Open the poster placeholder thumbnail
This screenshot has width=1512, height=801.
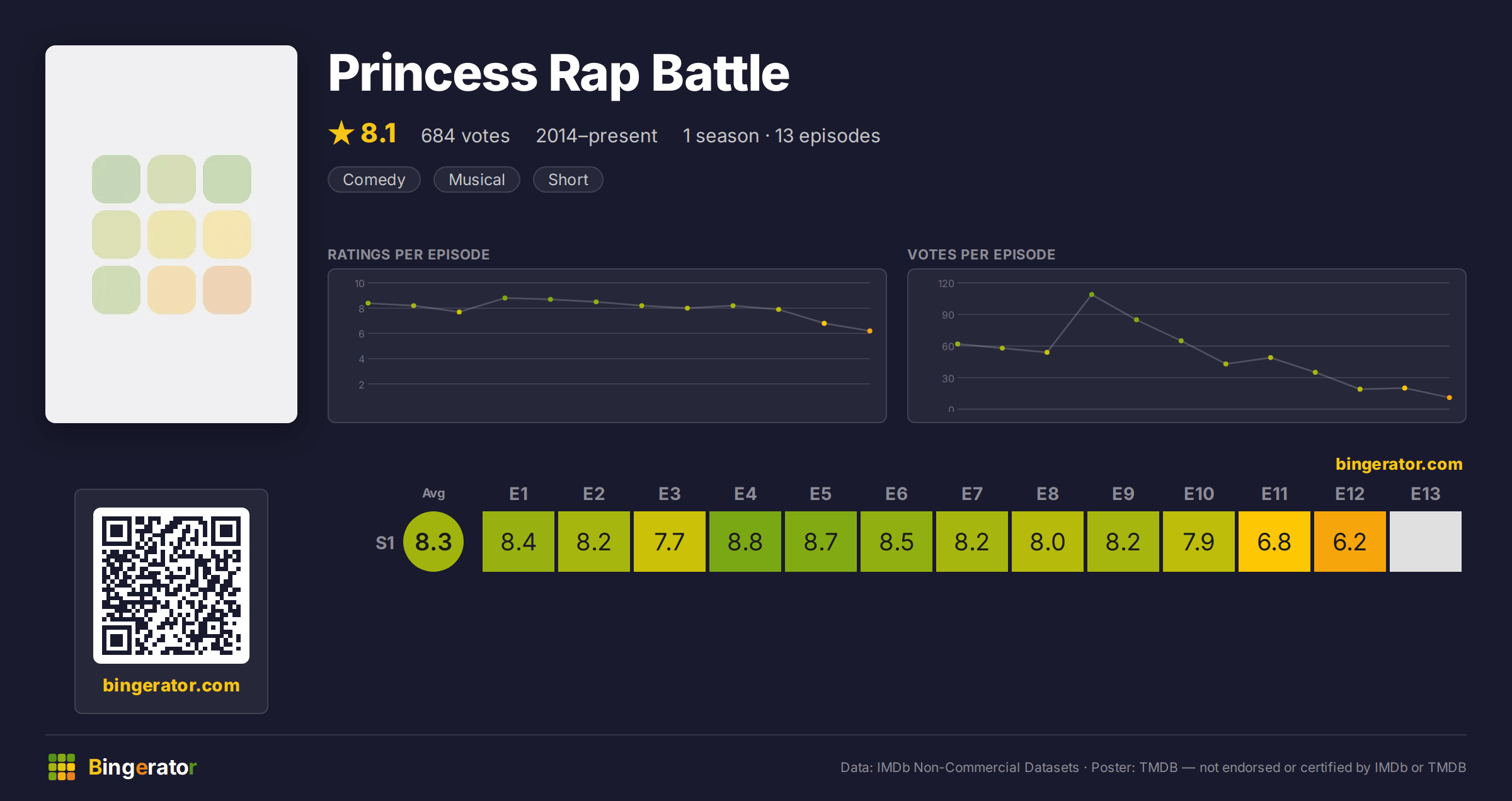tap(171, 234)
